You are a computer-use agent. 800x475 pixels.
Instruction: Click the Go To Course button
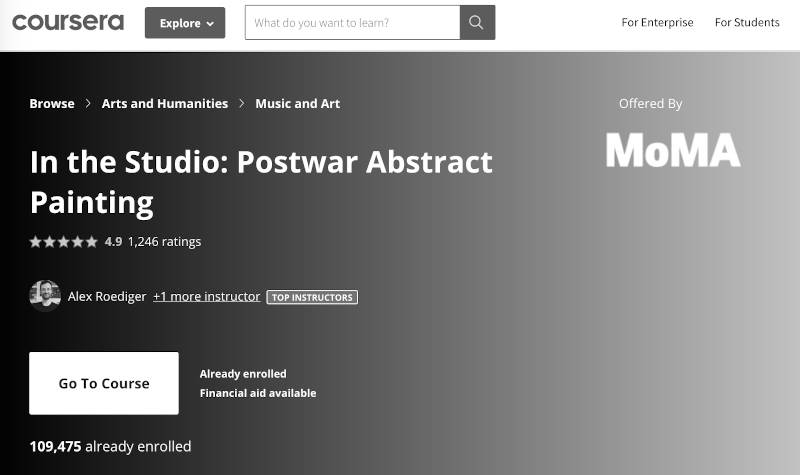pos(104,383)
